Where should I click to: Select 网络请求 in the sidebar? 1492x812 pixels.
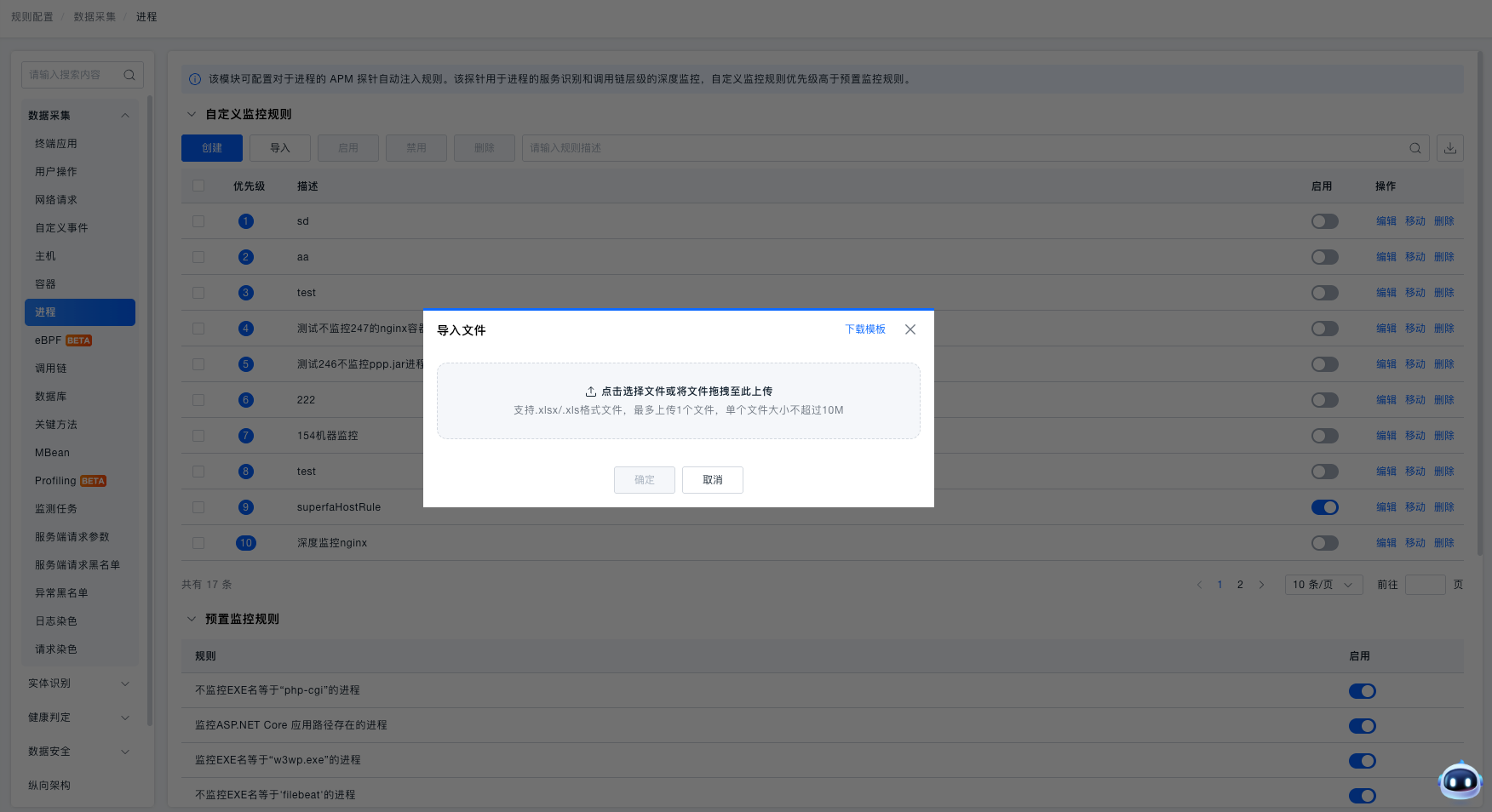pos(80,200)
